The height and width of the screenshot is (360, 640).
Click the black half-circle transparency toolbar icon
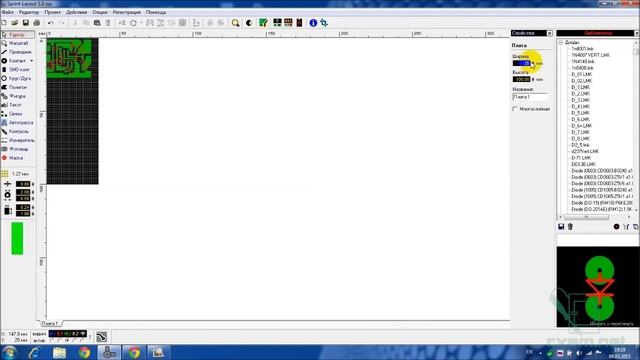pos(249,23)
